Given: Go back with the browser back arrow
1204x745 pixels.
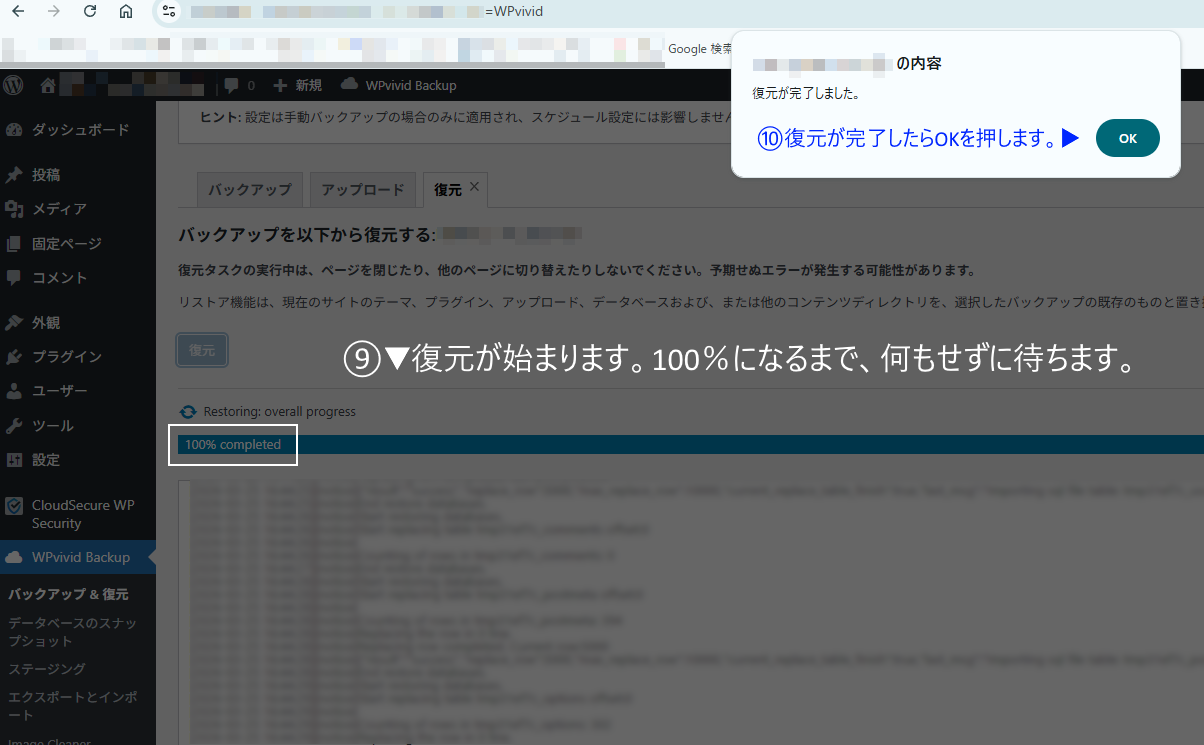Looking at the screenshot, I should pos(18,12).
